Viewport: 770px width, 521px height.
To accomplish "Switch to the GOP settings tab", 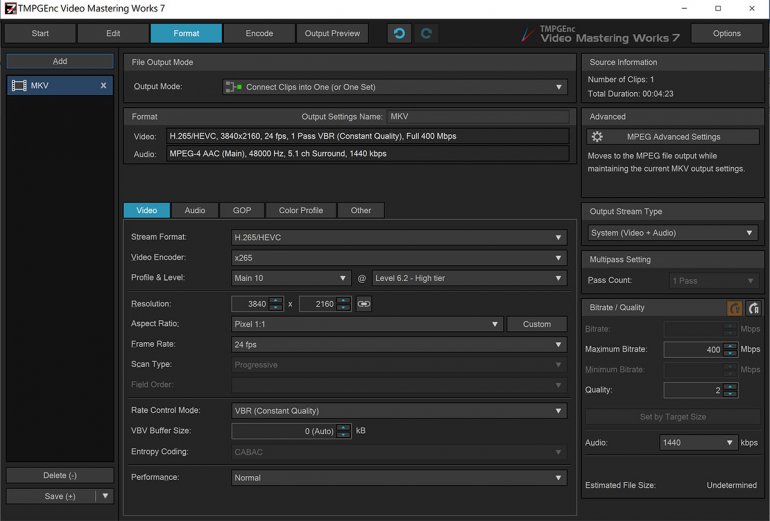I will 242,210.
